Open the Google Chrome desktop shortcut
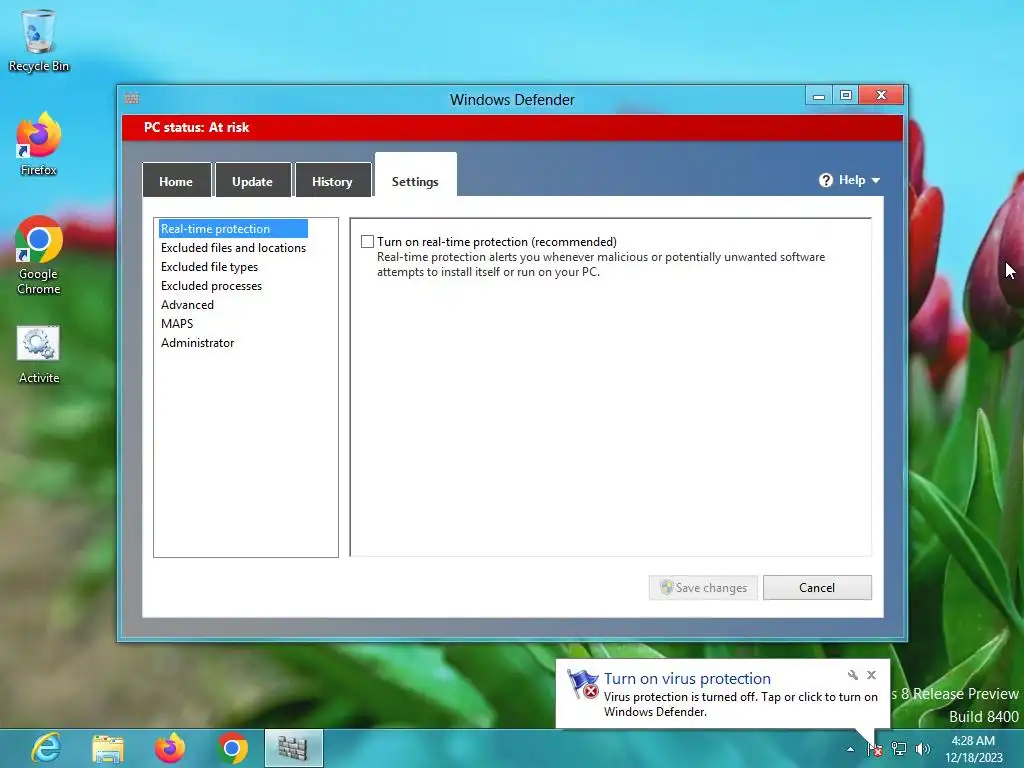This screenshot has width=1024, height=768. pos(39,255)
